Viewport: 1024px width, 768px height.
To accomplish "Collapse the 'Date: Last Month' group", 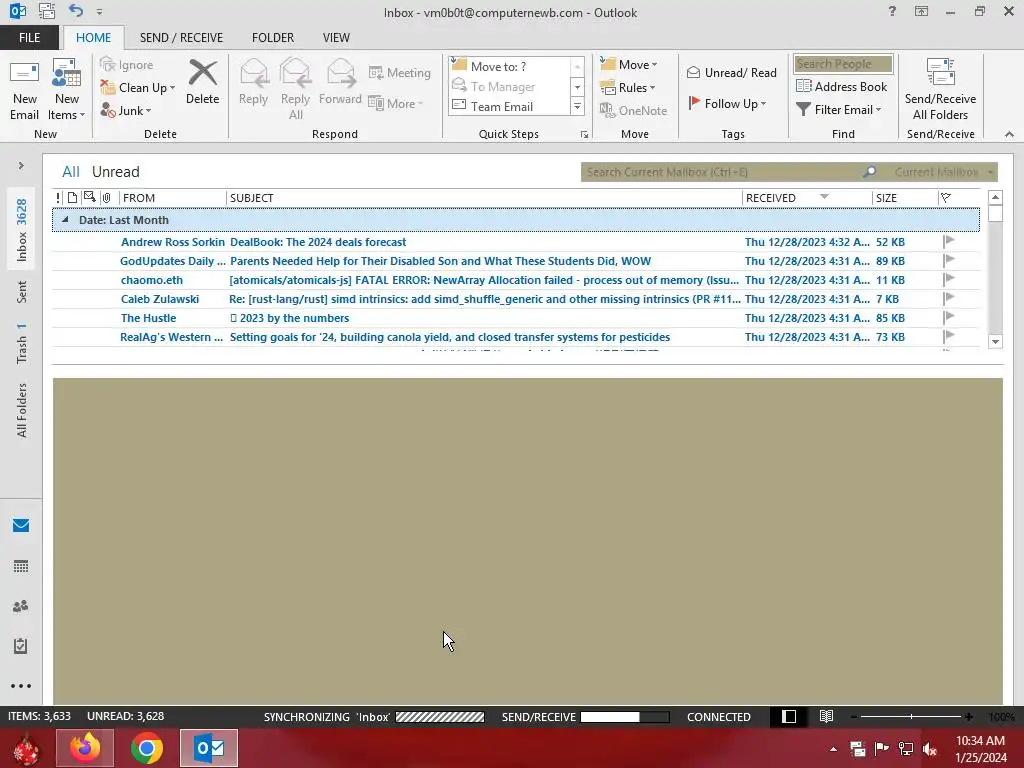I will [x=65, y=220].
